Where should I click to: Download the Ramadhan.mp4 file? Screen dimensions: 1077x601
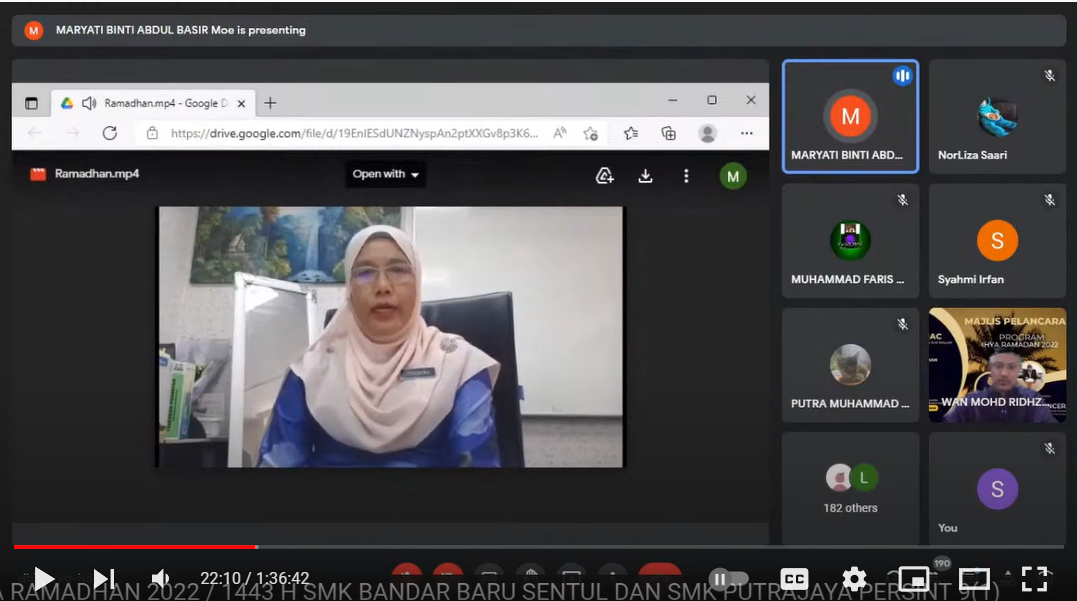[645, 176]
